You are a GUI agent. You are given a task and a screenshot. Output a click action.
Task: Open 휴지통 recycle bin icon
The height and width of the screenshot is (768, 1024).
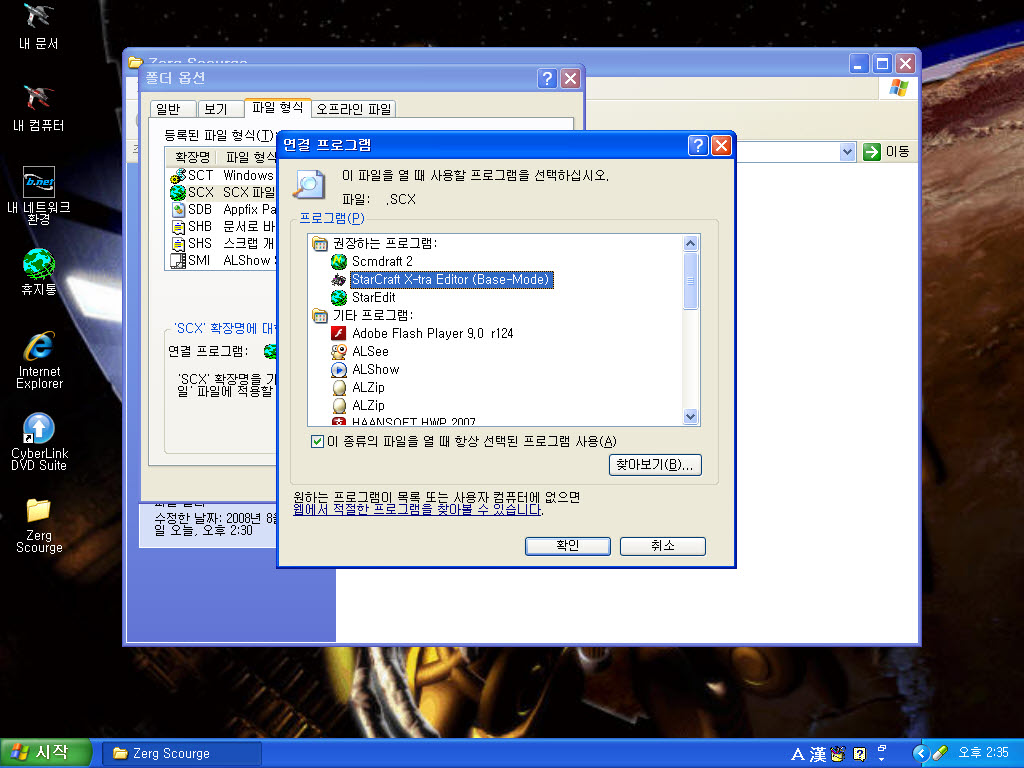pyautogui.click(x=39, y=272)
